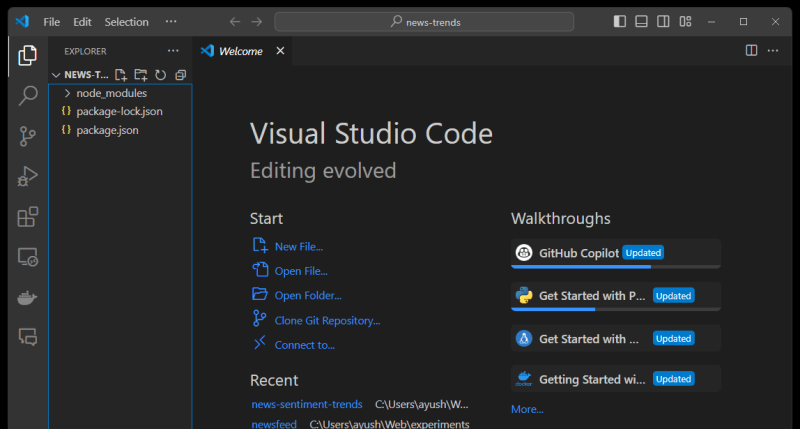Image resolution: width=800 pixels, height=429 pixels.
Task: Click the Open Folder... link
Action: click(x=308, y=296)
